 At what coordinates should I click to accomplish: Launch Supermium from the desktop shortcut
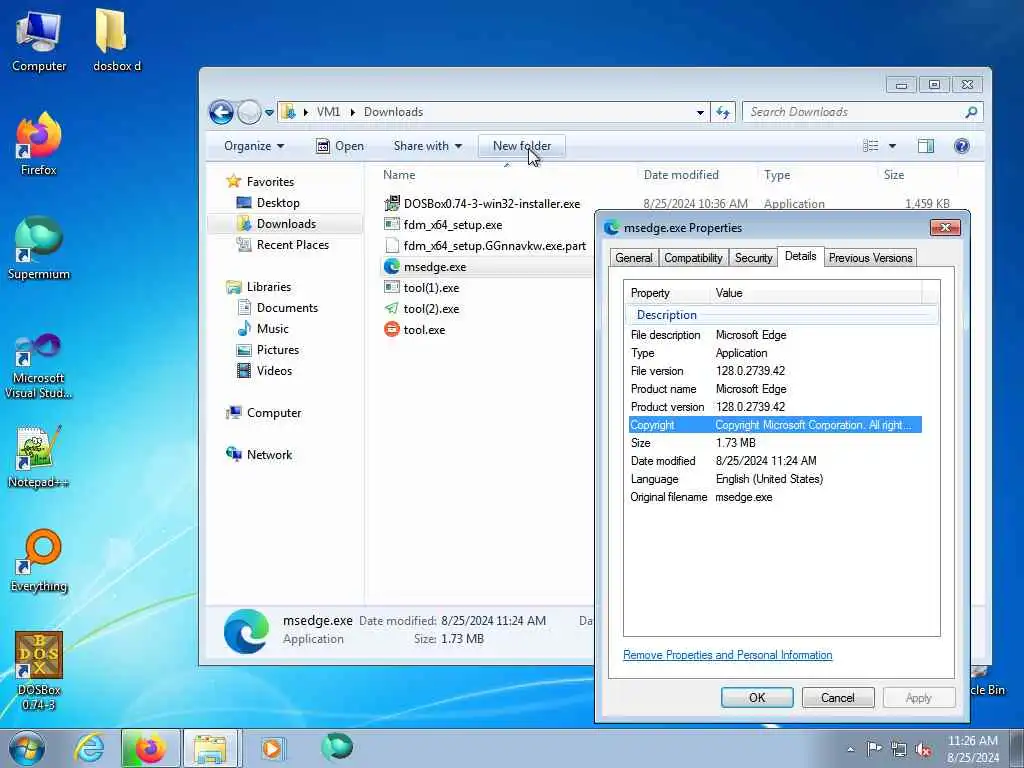[39, 248]
